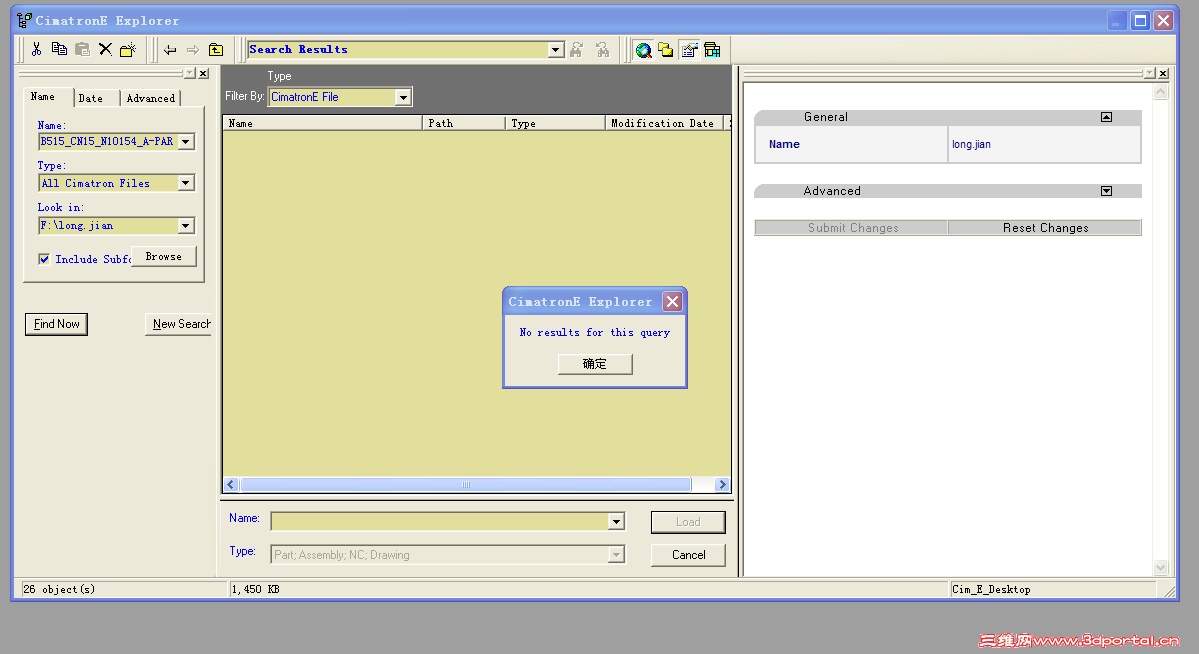Image resolution: width=1199 pixels, height=654 pixels.
Task: Click Reset Changes button
Action: 1045,228
